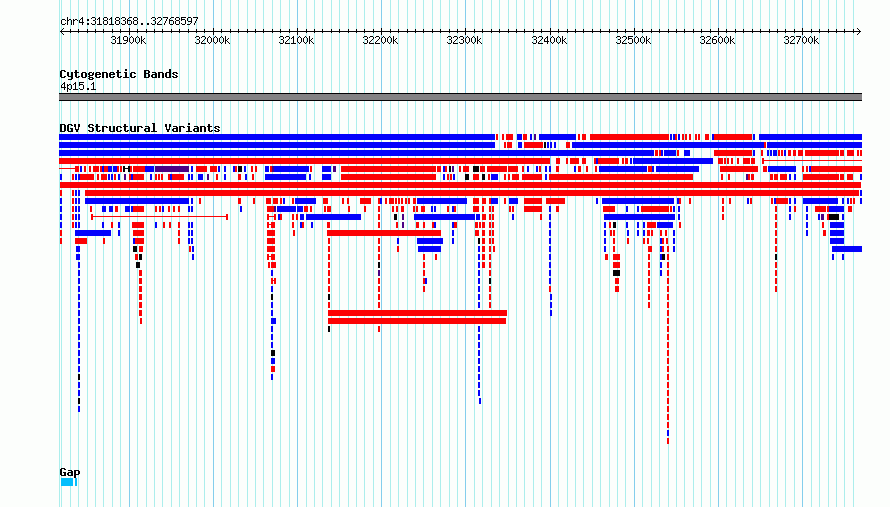The height and width of the screenshot is (507, 890).
Task: Open the DGV Structural Variants track title
Action: (x=140, y=128)
